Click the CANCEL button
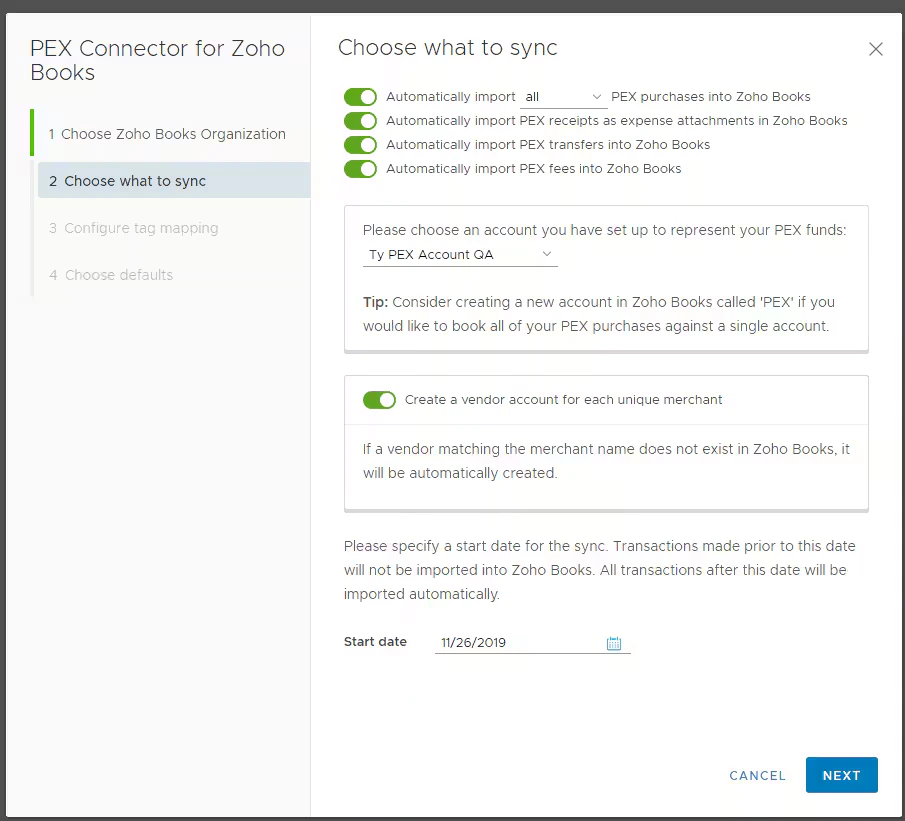The image size is (905, 821). [757, 775]
